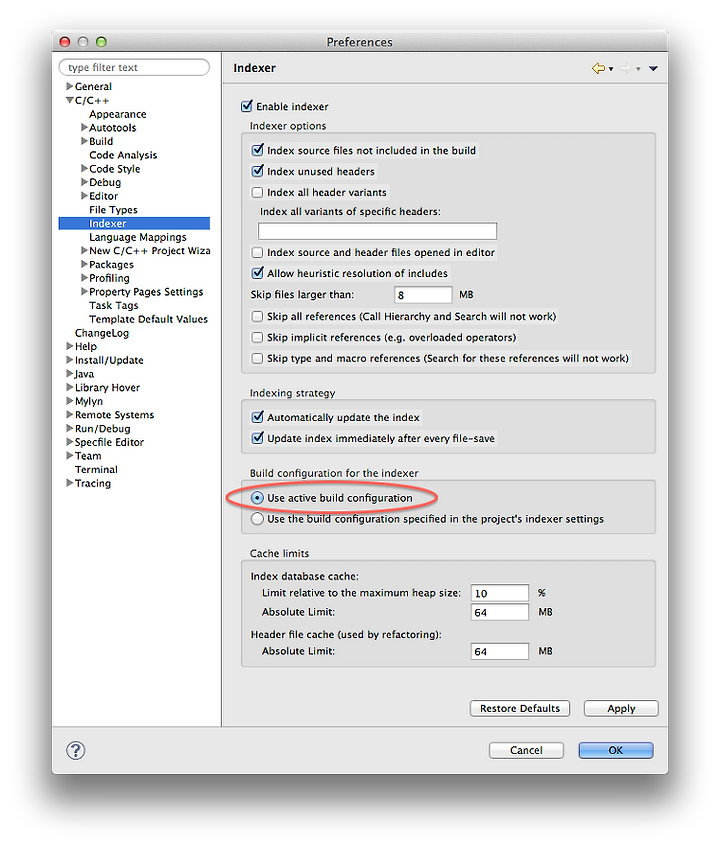
Task: Click the Cancel button
Action: coord(526,750)
